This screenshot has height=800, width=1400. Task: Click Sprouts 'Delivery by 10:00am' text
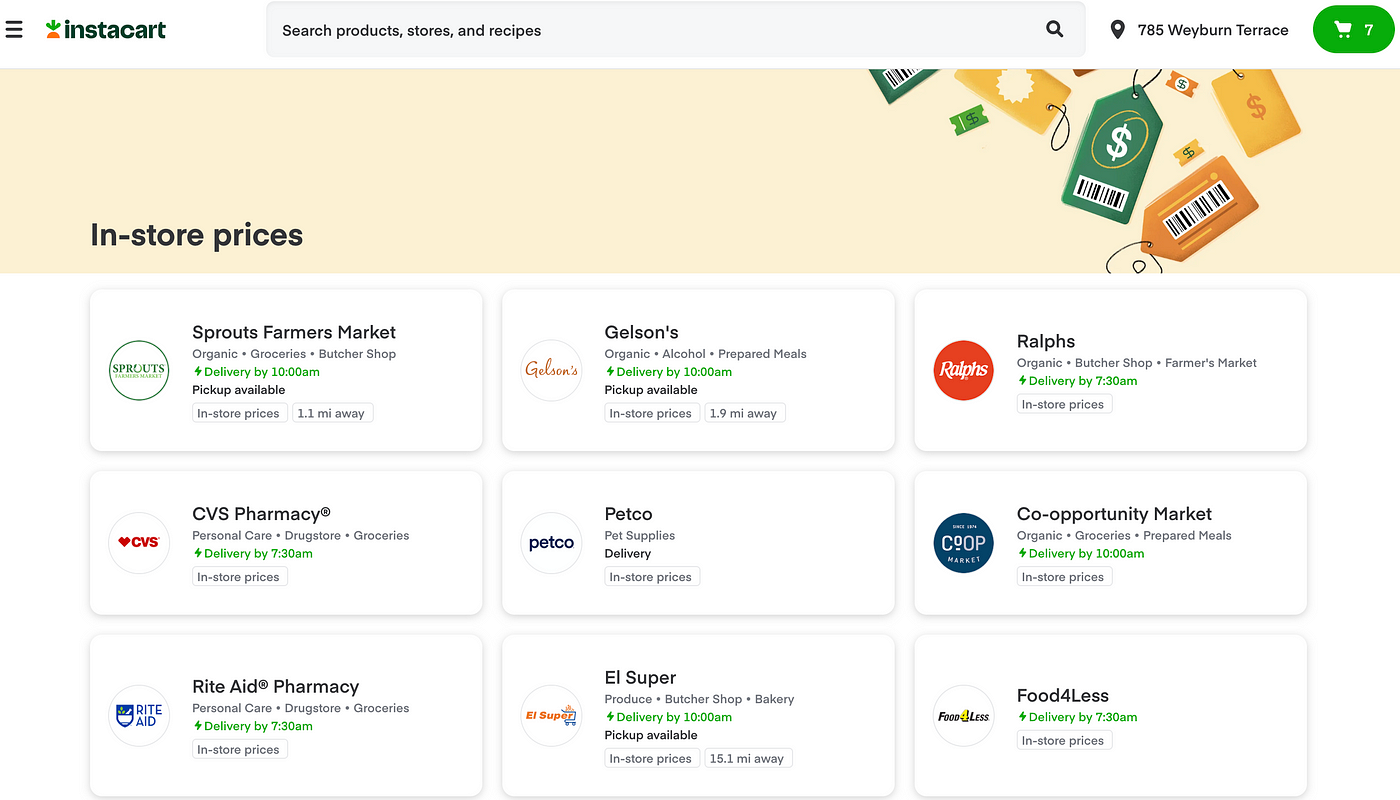coord(256,372)
